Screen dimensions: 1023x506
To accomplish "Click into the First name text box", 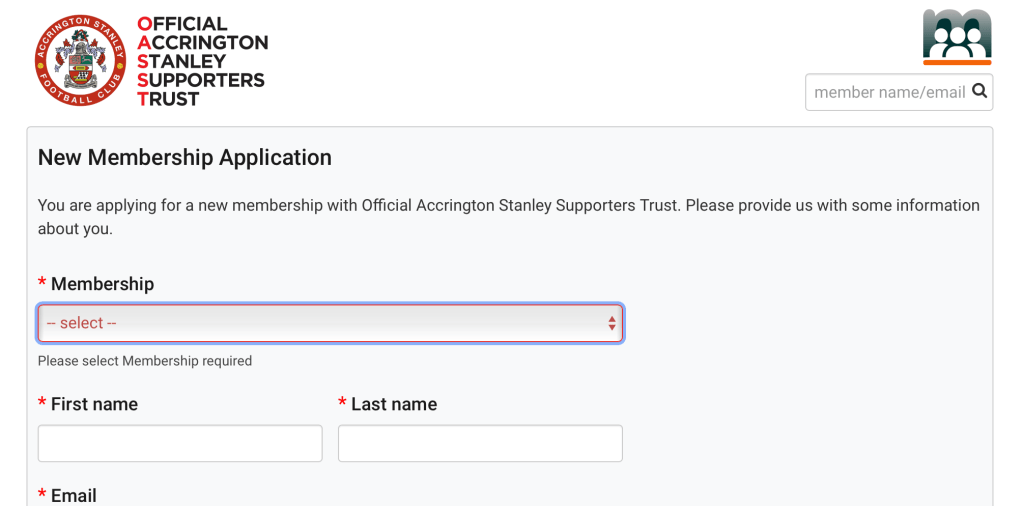I will (180, 443).
